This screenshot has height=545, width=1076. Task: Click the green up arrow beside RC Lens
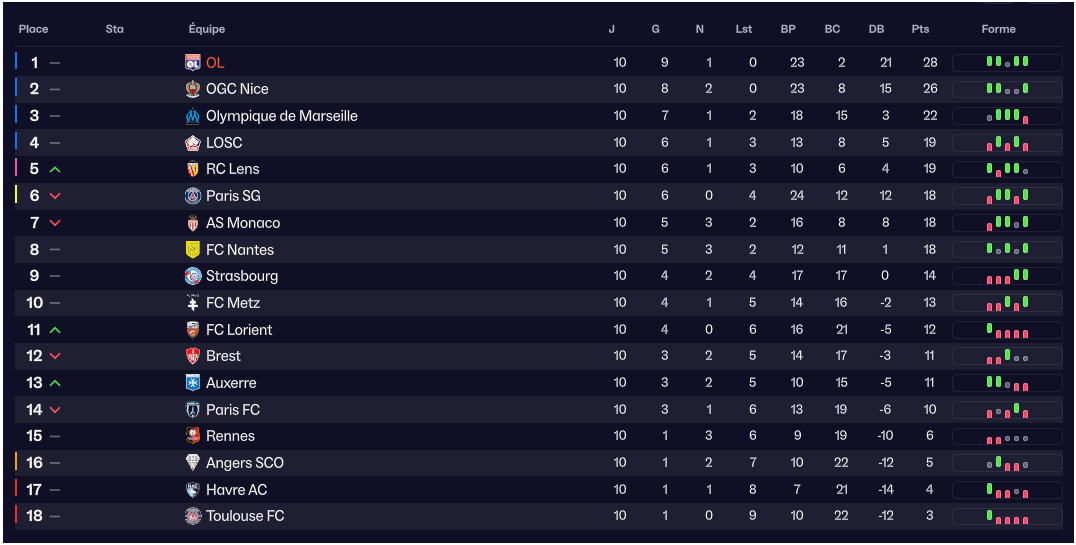click(x=55, y=169)
